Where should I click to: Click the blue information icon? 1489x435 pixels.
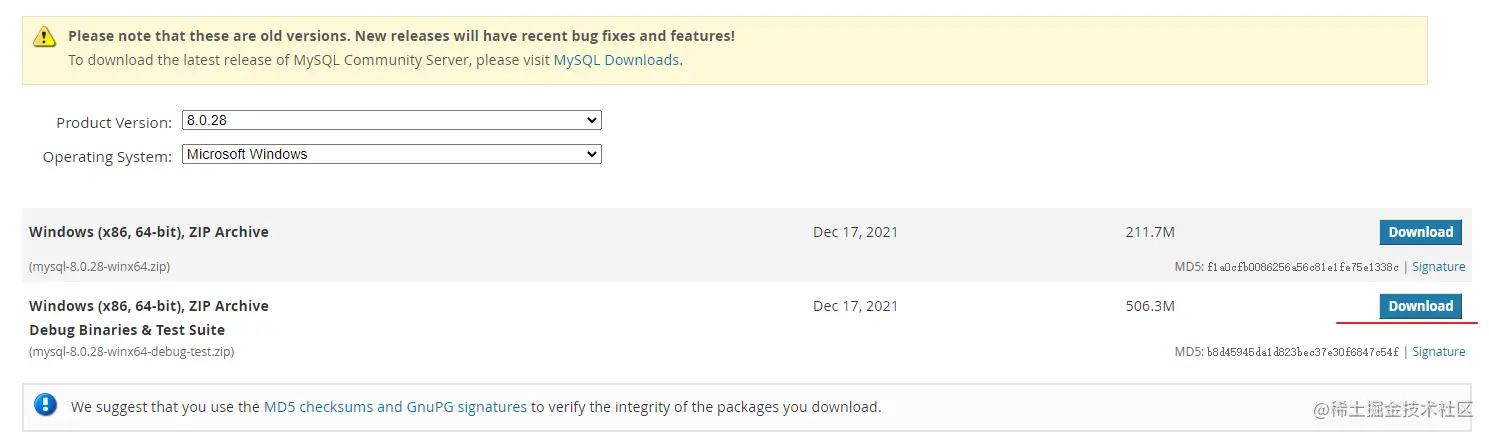coord(45,405)
